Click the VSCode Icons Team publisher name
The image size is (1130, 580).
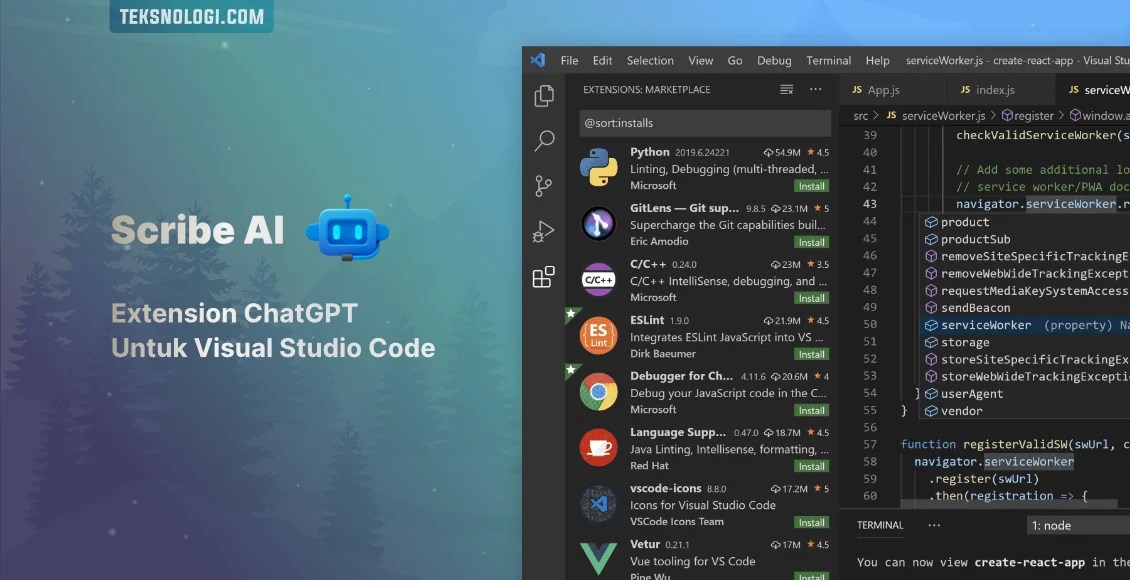pyautogui.click(x=677, y=522)
